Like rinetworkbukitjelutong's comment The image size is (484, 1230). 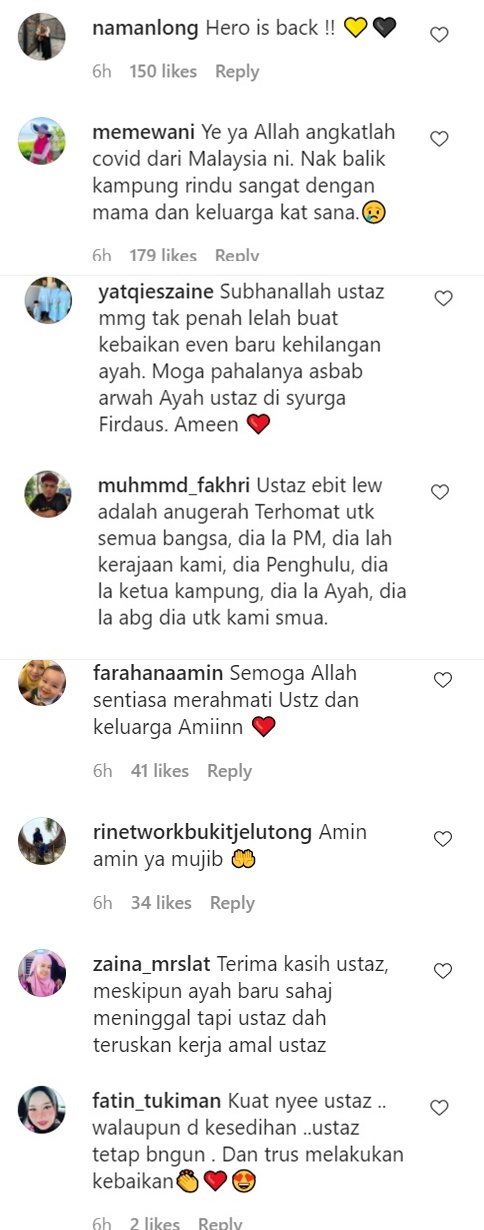(443, 838)
